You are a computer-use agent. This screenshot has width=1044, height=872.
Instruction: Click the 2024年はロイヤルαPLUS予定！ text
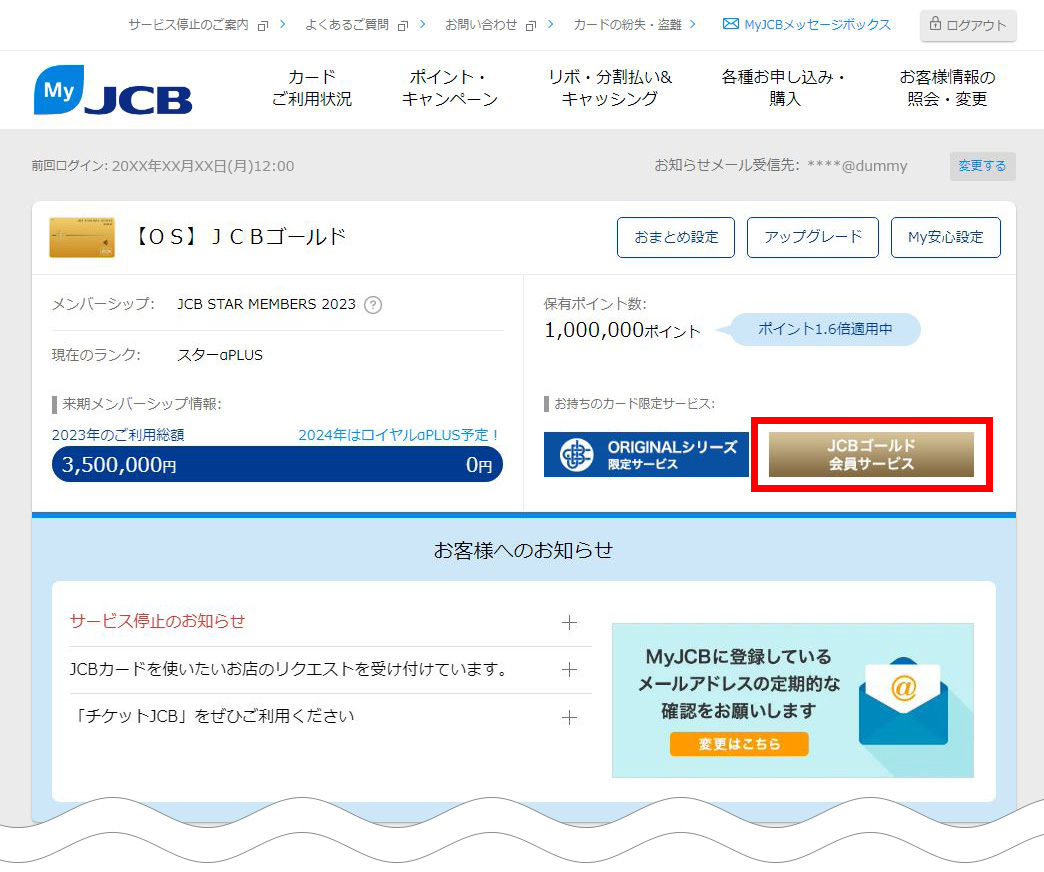399,435
